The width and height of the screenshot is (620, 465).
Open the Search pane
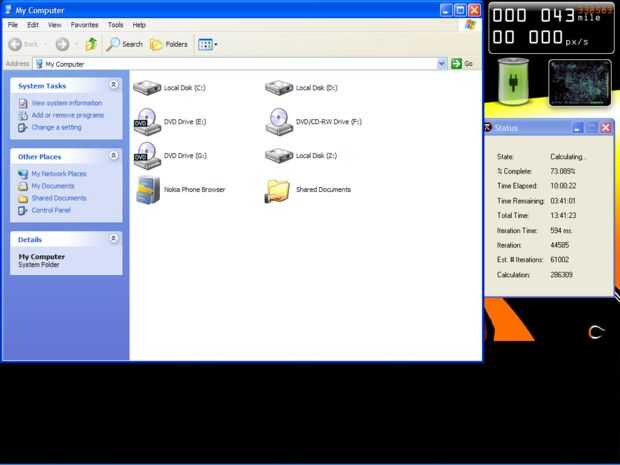click(124, 44)
